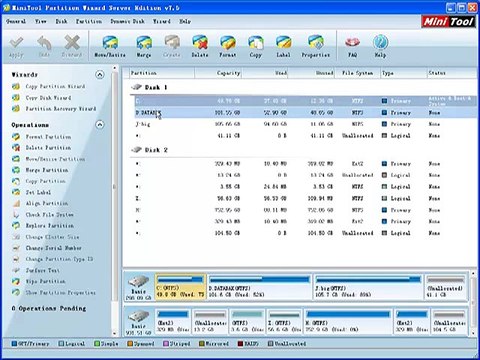
Task: Launch the Copy Partition Wizard
Action: click(49, 87)
